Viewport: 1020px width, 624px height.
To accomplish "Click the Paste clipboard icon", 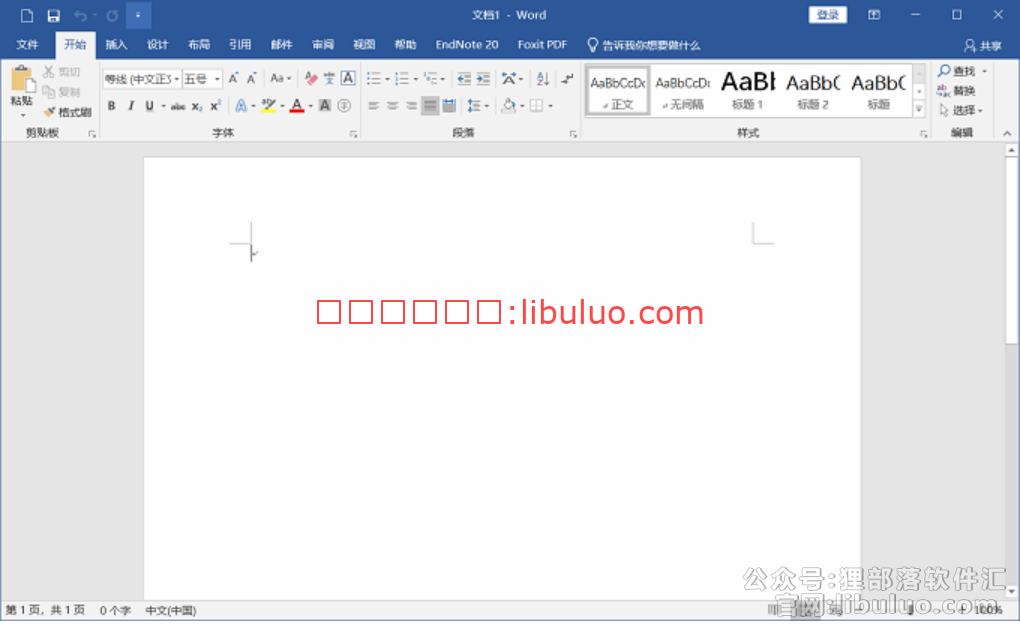I will 22,80.
